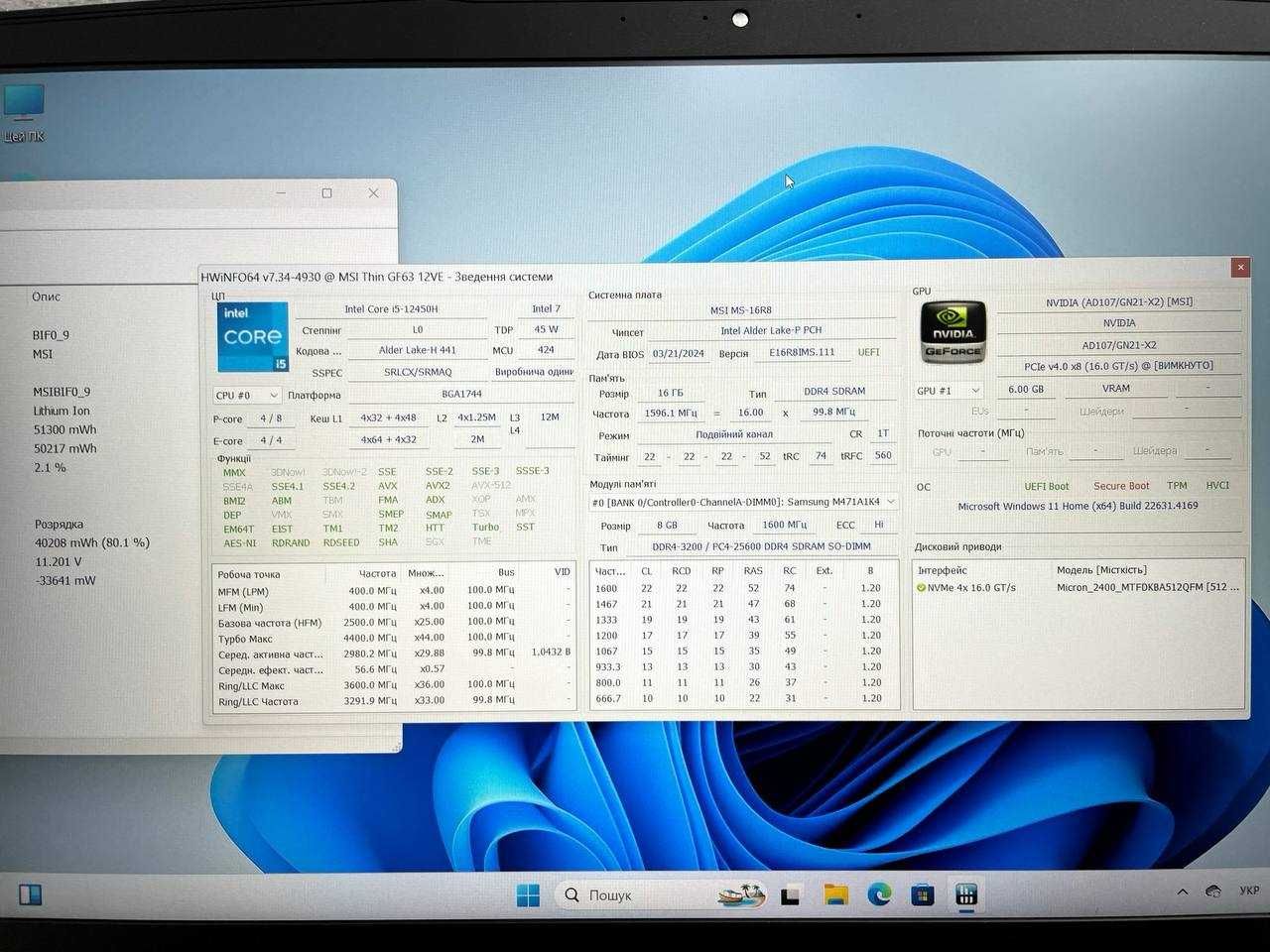Open the CPU #0 selector dropdown
The image size is (1270, 952).
(248, 395)
